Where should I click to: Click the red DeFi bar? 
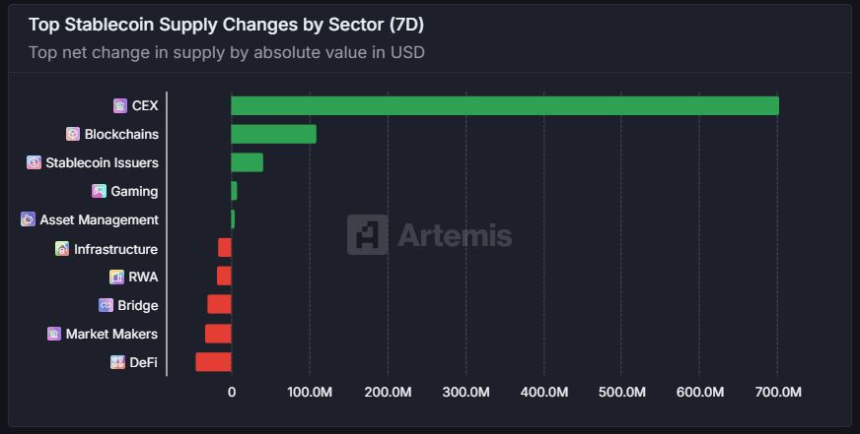213,362
